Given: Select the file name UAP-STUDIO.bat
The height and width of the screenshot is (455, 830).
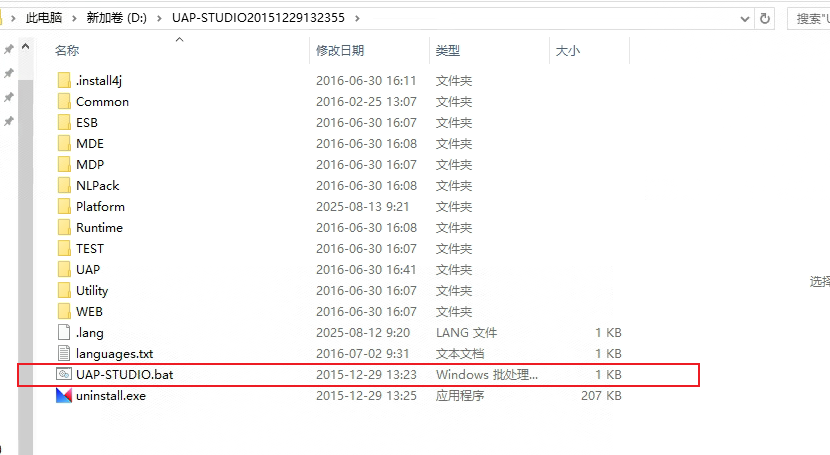Looking at the screenshot, I should pyautogui.click(x=124, y=375).
